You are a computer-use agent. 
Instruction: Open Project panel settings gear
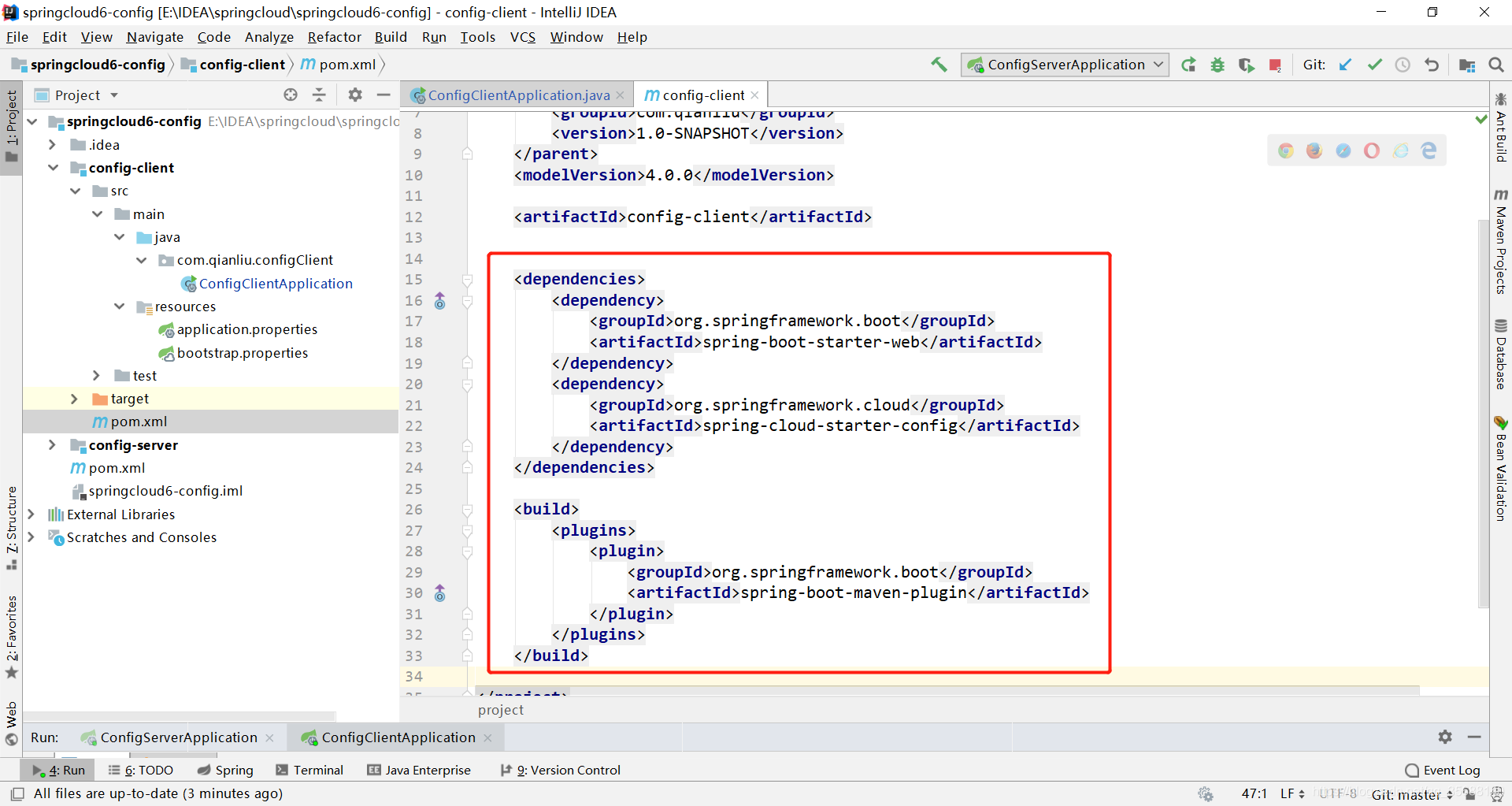point(355,95)
